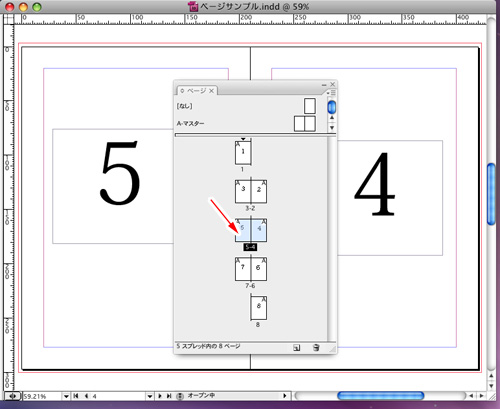The image size is (500, 409).
Task: Open the Pages panel flyout menu
Action: 331,93
